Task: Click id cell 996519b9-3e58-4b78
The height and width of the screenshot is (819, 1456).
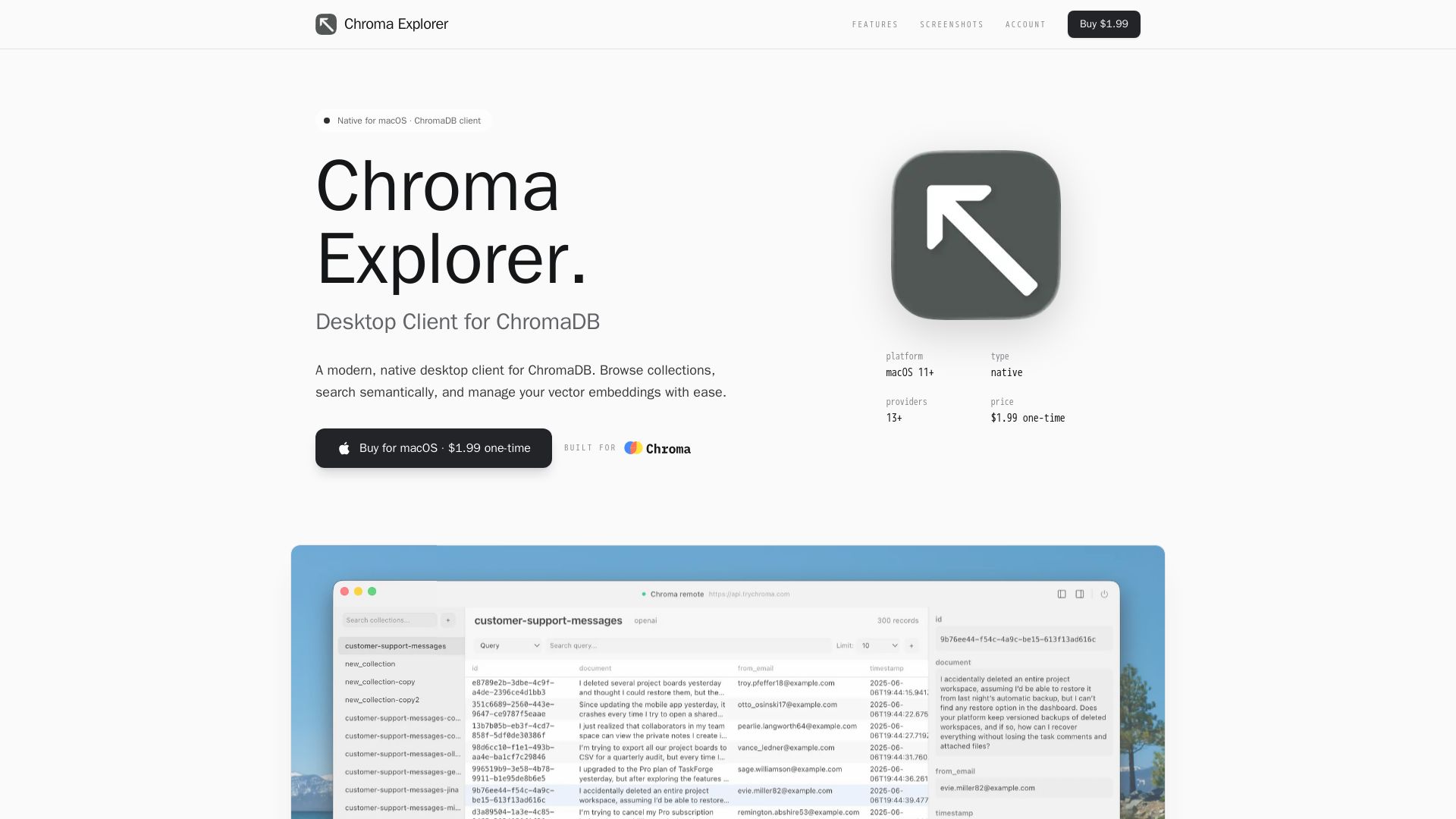Action: click(513, 773)
